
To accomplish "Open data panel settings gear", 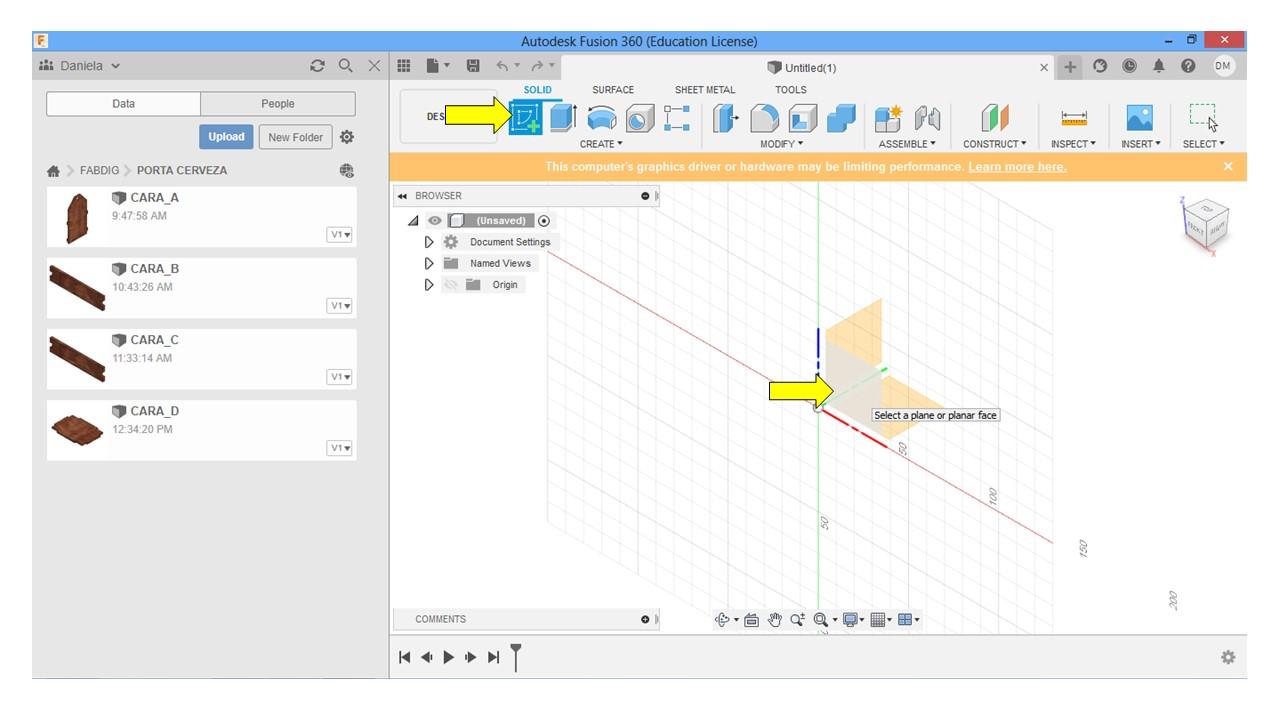I will coord(347,137).
